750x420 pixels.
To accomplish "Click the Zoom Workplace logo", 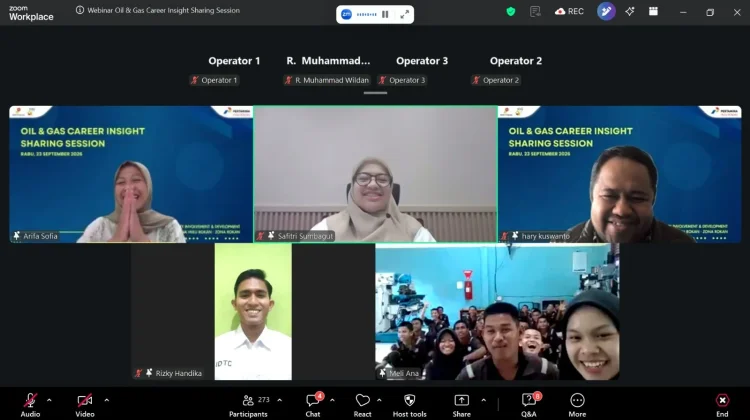I will (31, 13).
